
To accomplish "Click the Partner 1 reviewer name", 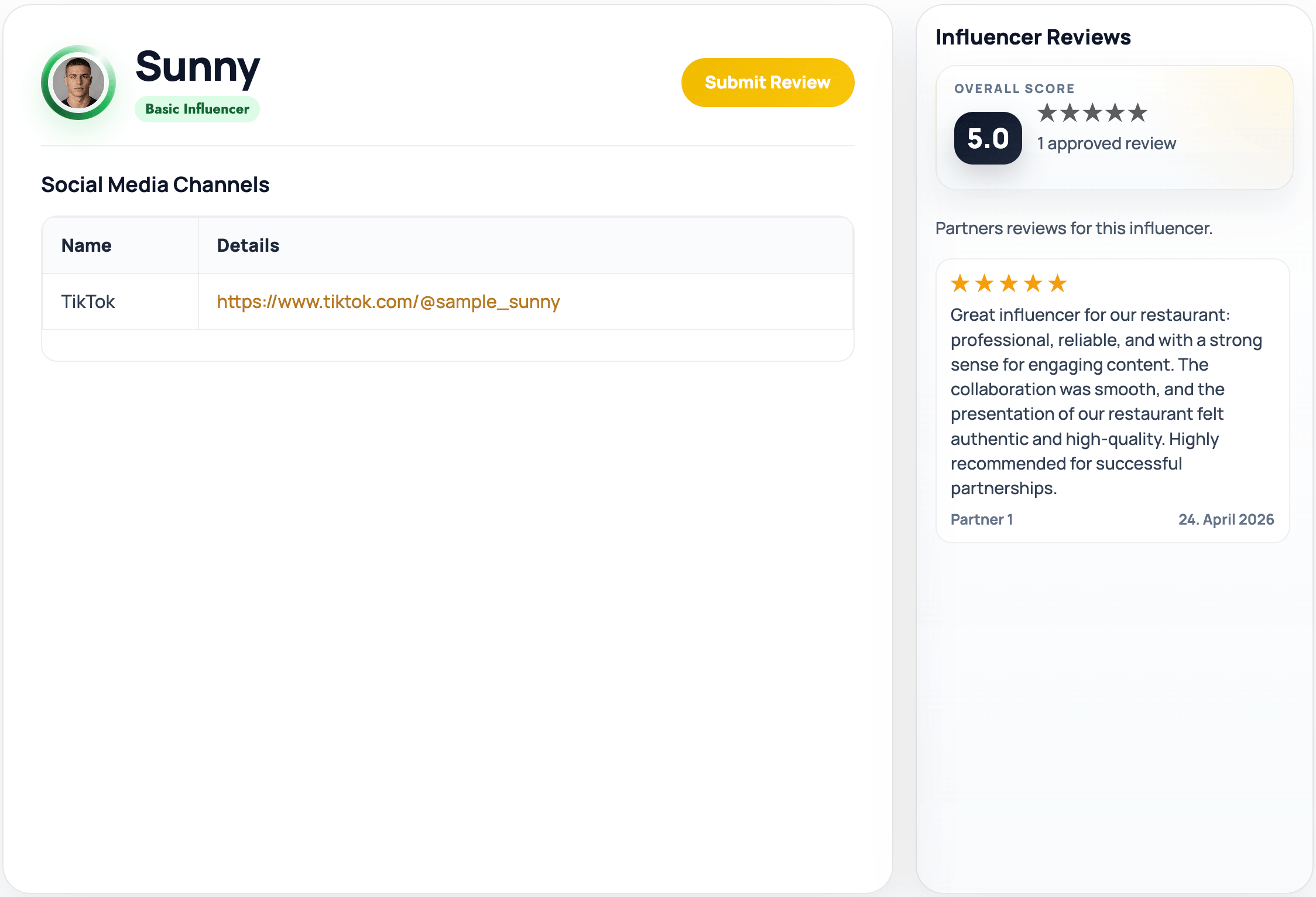I will pos(982,519).
